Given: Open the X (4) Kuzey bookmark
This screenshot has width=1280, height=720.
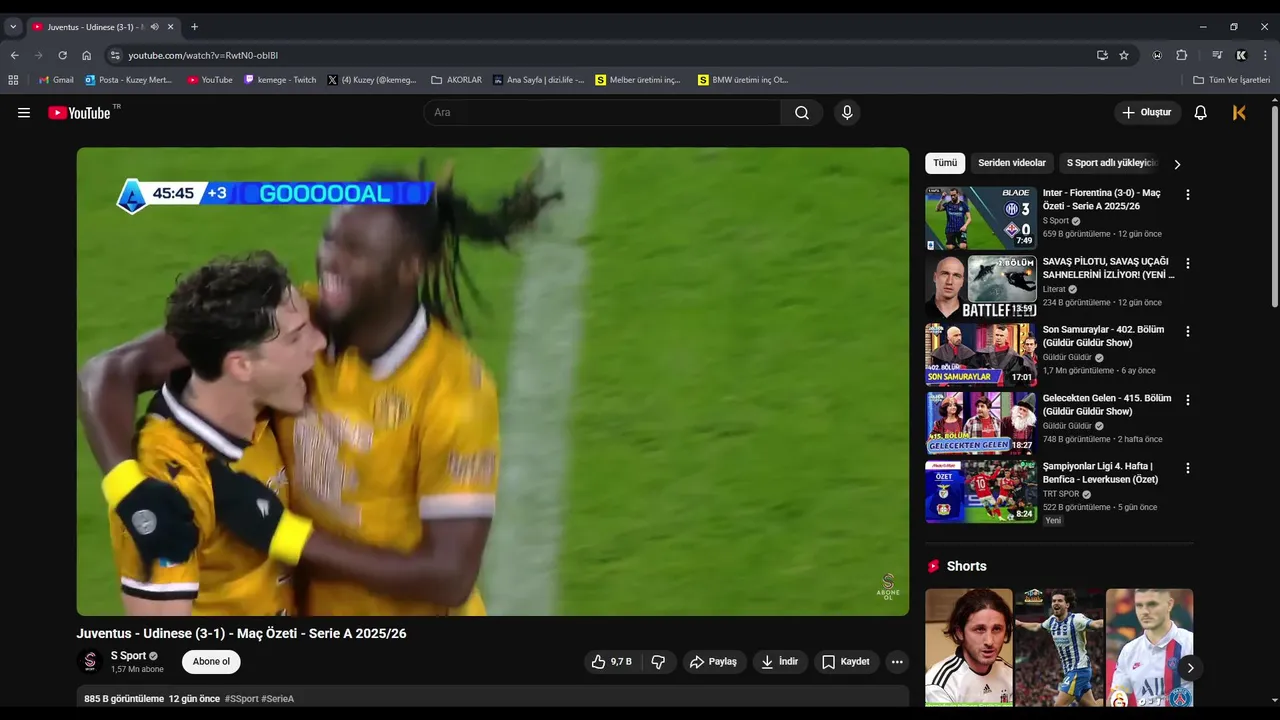Looking at the screenshot, I should click(372, 80).
